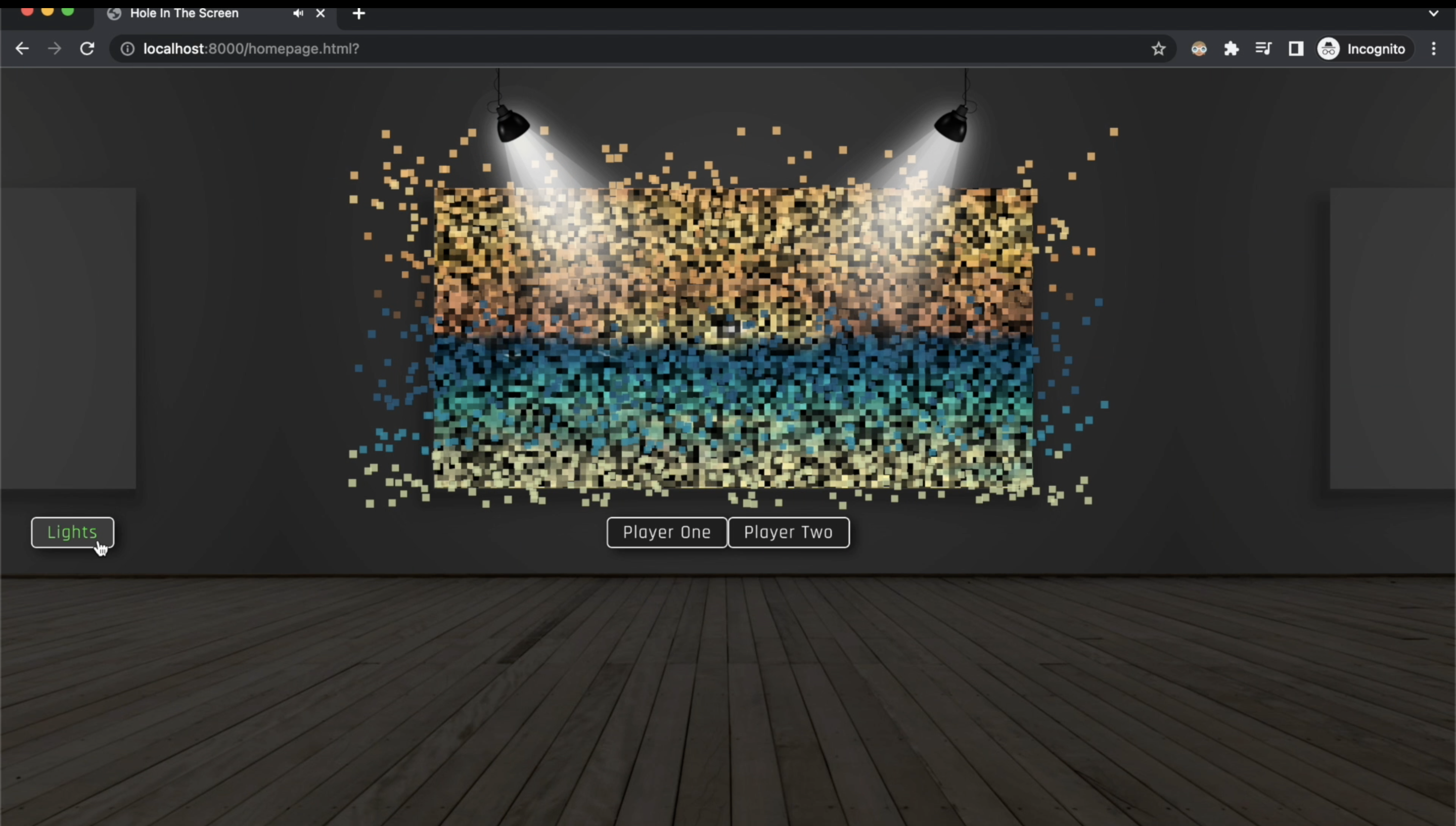Toggle the Lights button

[x=72, y=532]
